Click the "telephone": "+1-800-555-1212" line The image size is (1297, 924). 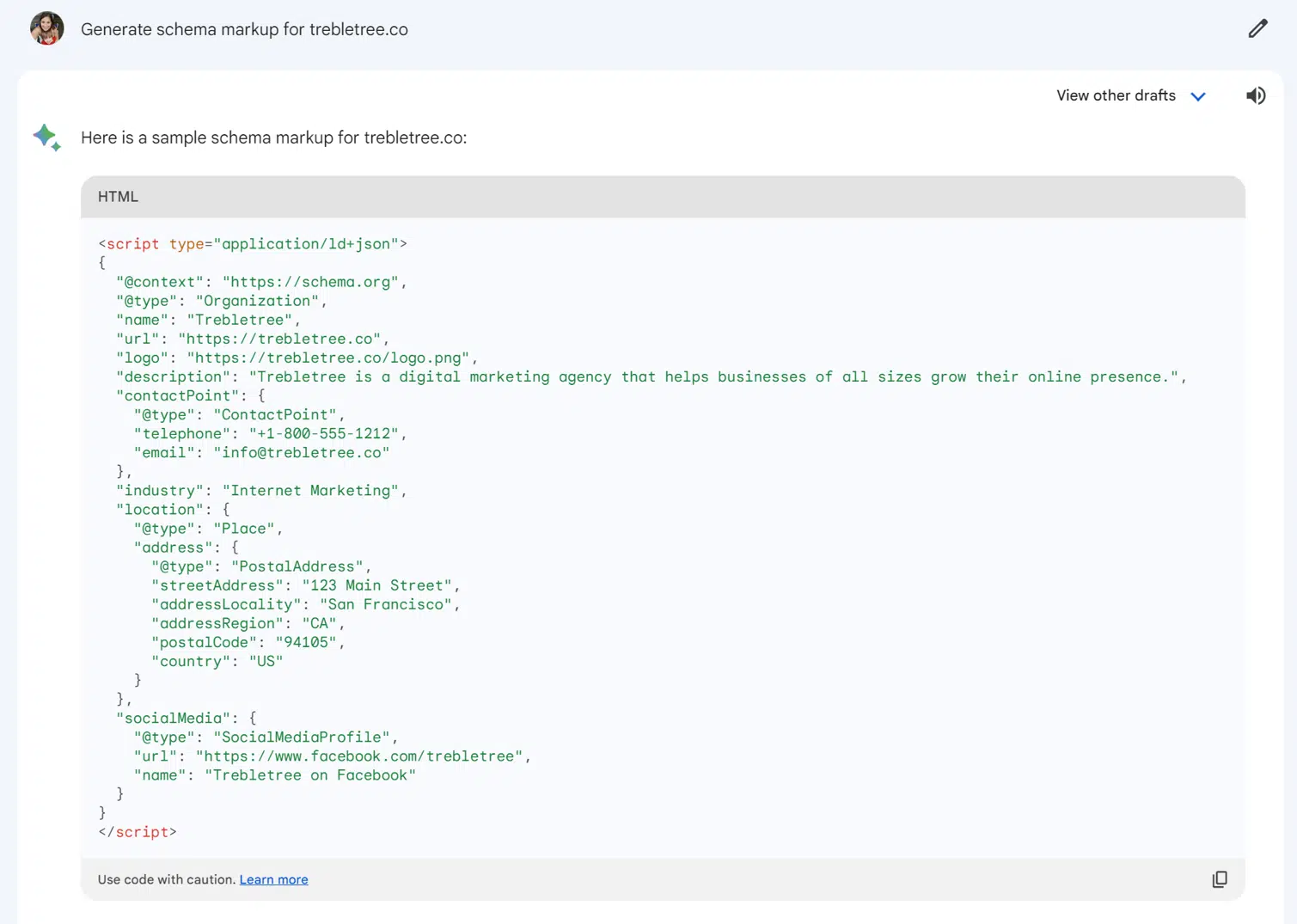pos(270,433)
